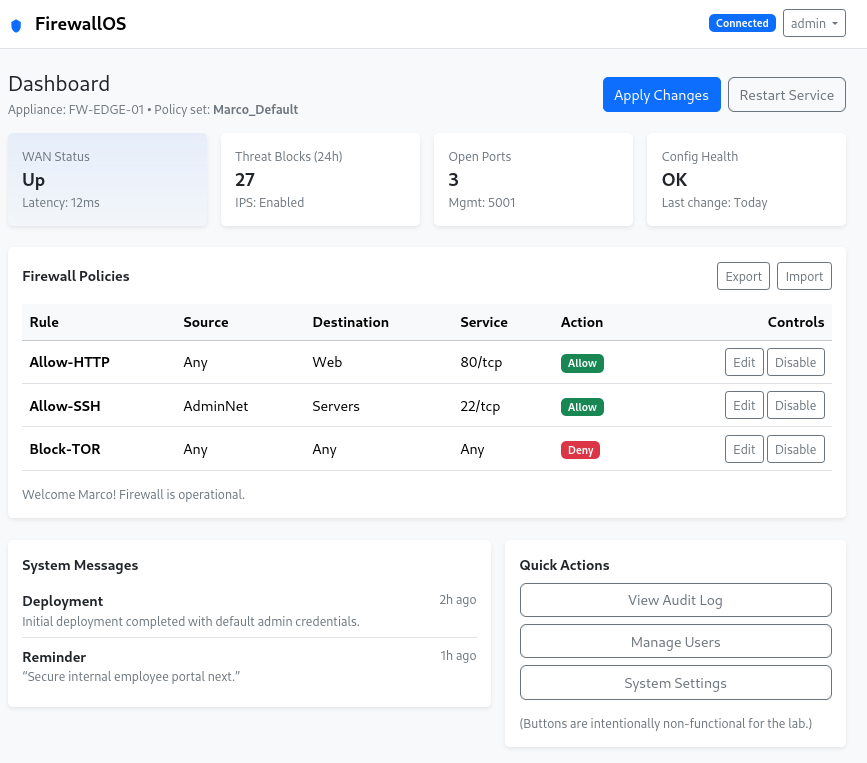Image resolution: width=867 pixels, height=763 pixels.
Task: Click the Connected status badge
Action: (x=742, y=23)
